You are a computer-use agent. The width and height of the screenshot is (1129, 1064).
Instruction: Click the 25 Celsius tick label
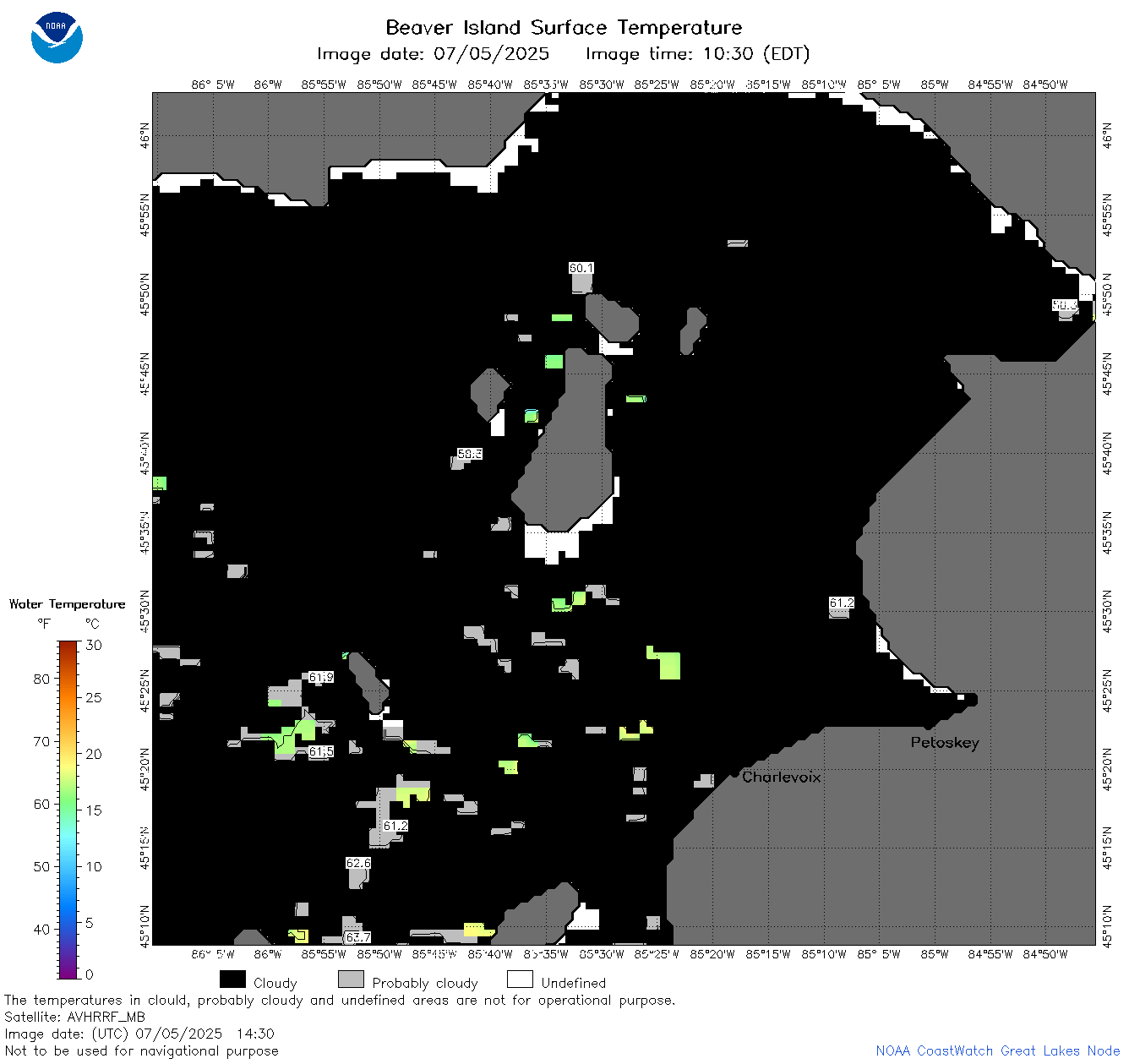click(x=94, y=697)
